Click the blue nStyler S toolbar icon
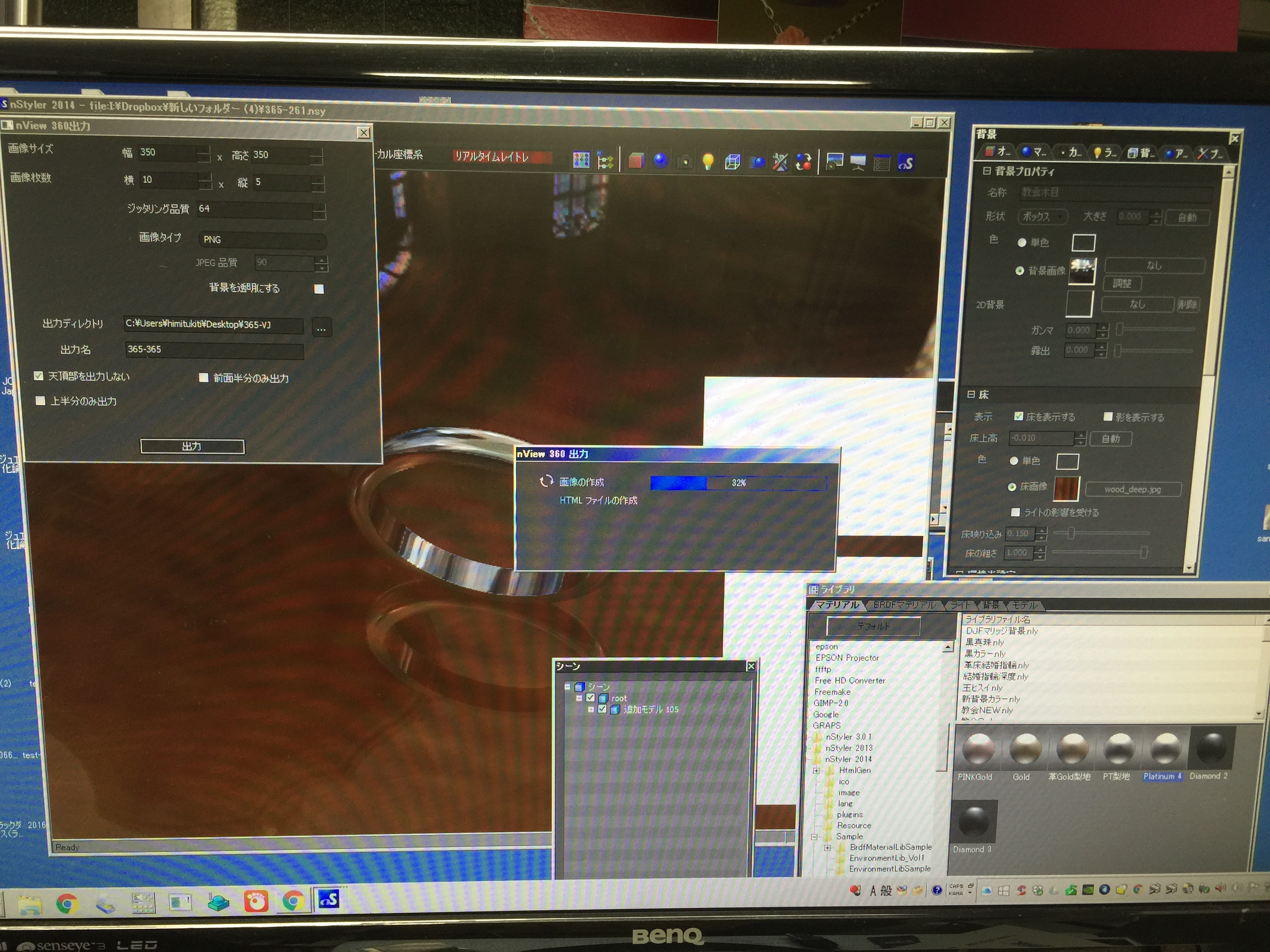1270x952 pixels. coord(905,164)
